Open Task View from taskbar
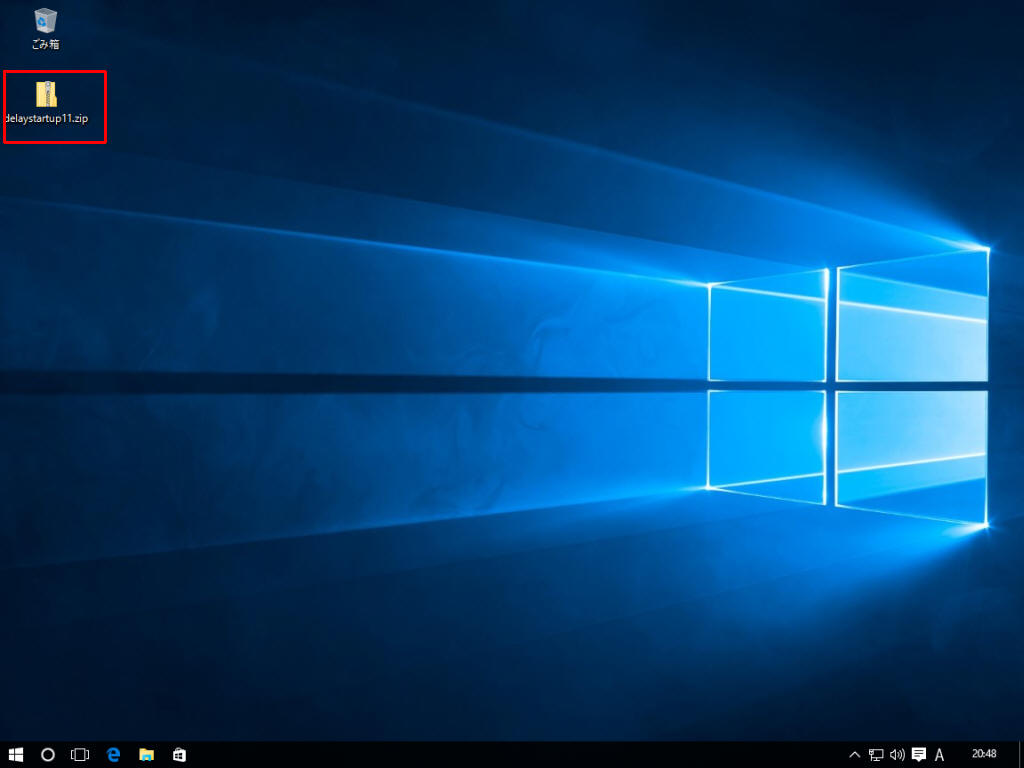 click(80, 755)
